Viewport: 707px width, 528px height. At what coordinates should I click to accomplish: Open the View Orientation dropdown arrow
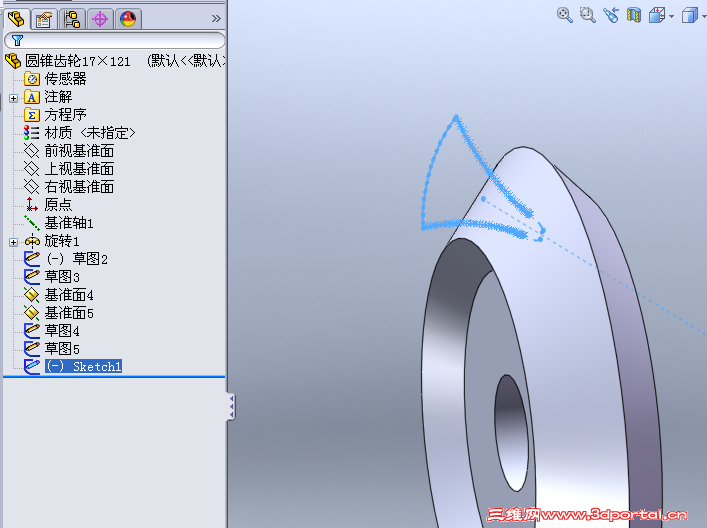tap(671, 17)
